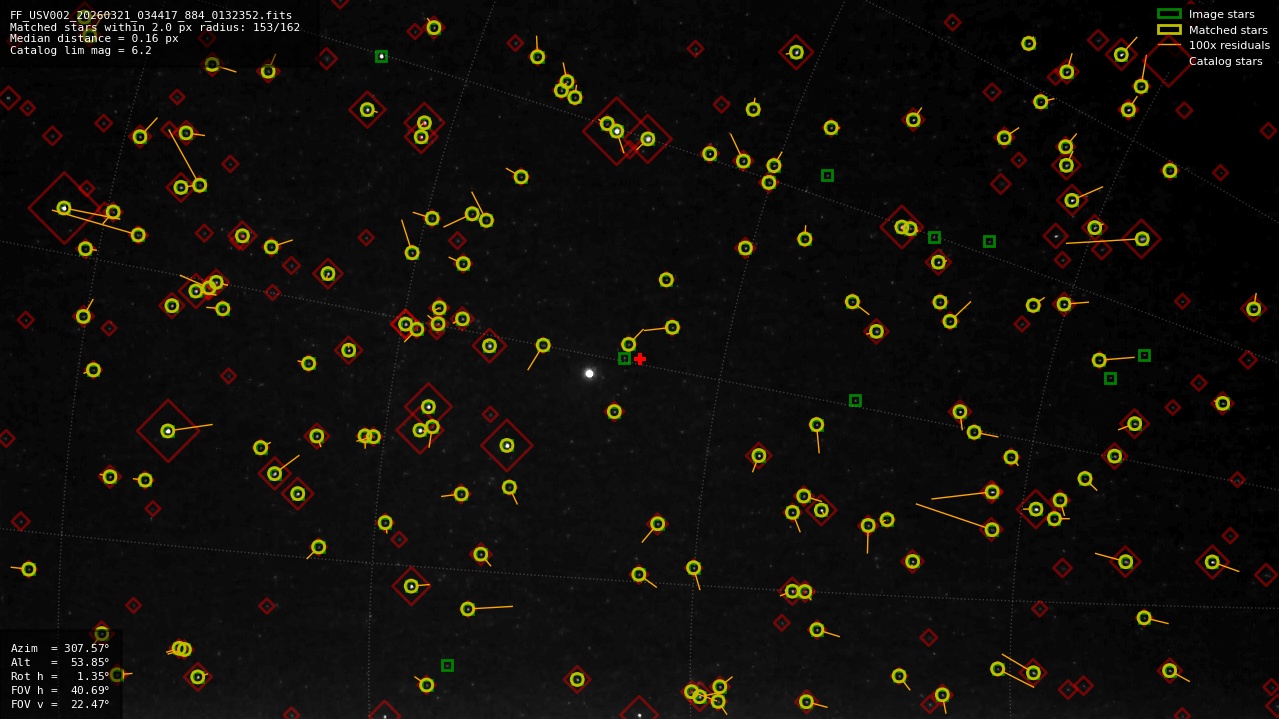Click the green square marker near the bottom edge

tap(449, 663)
